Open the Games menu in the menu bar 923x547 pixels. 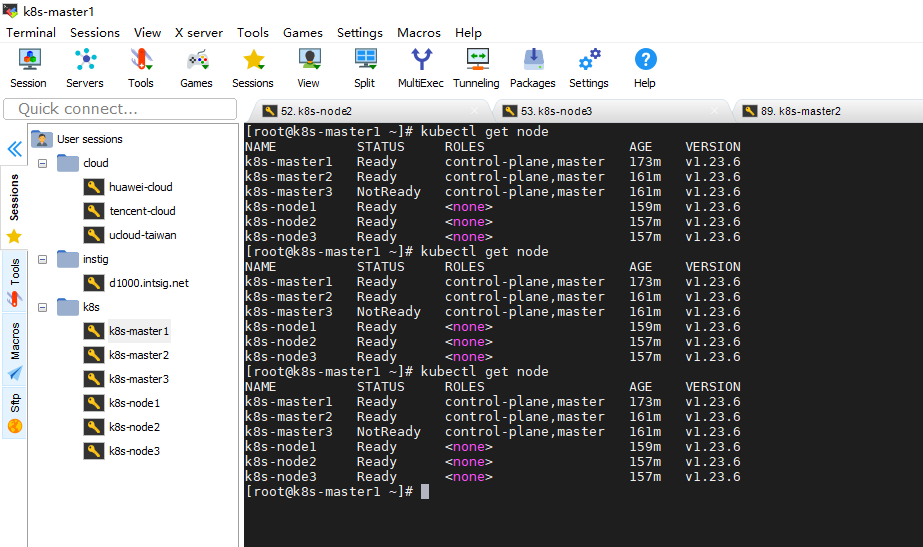click(303, 33)
